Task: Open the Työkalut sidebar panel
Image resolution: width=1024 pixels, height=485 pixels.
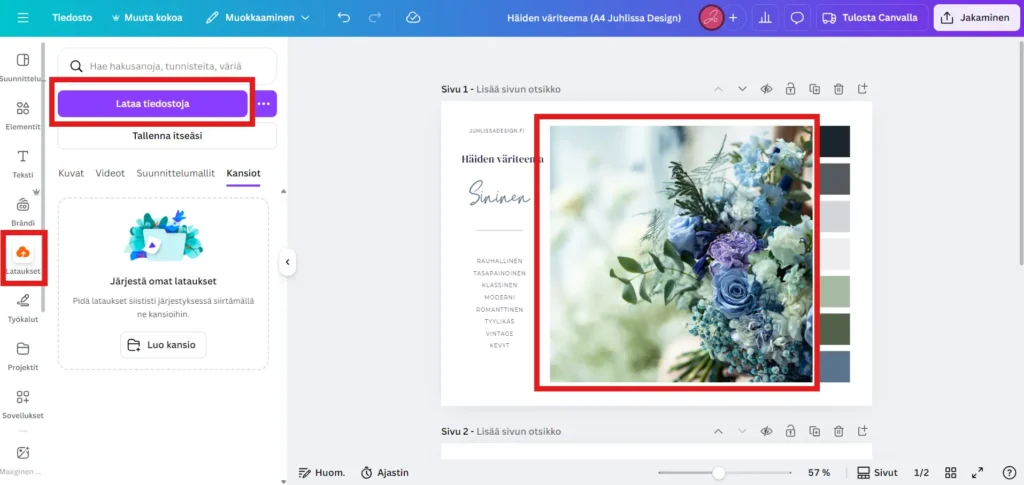Action: point(22,308)
